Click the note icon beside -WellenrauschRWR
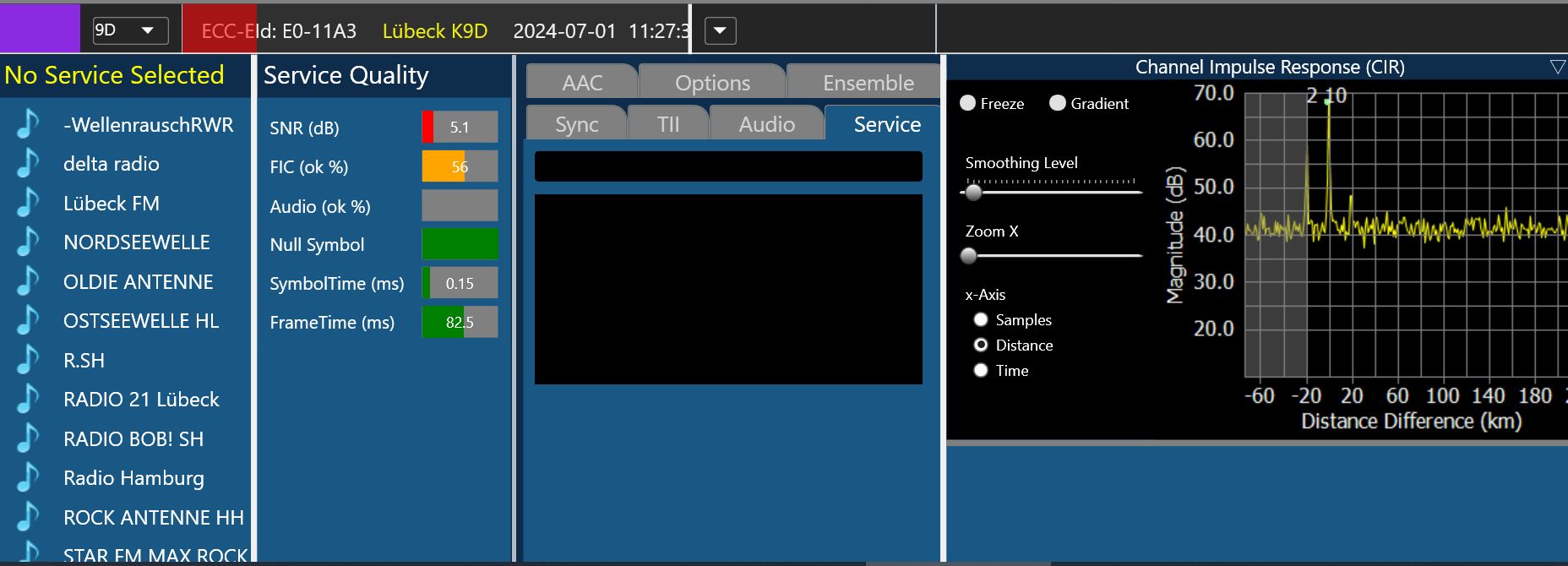 tap(29, 124)
